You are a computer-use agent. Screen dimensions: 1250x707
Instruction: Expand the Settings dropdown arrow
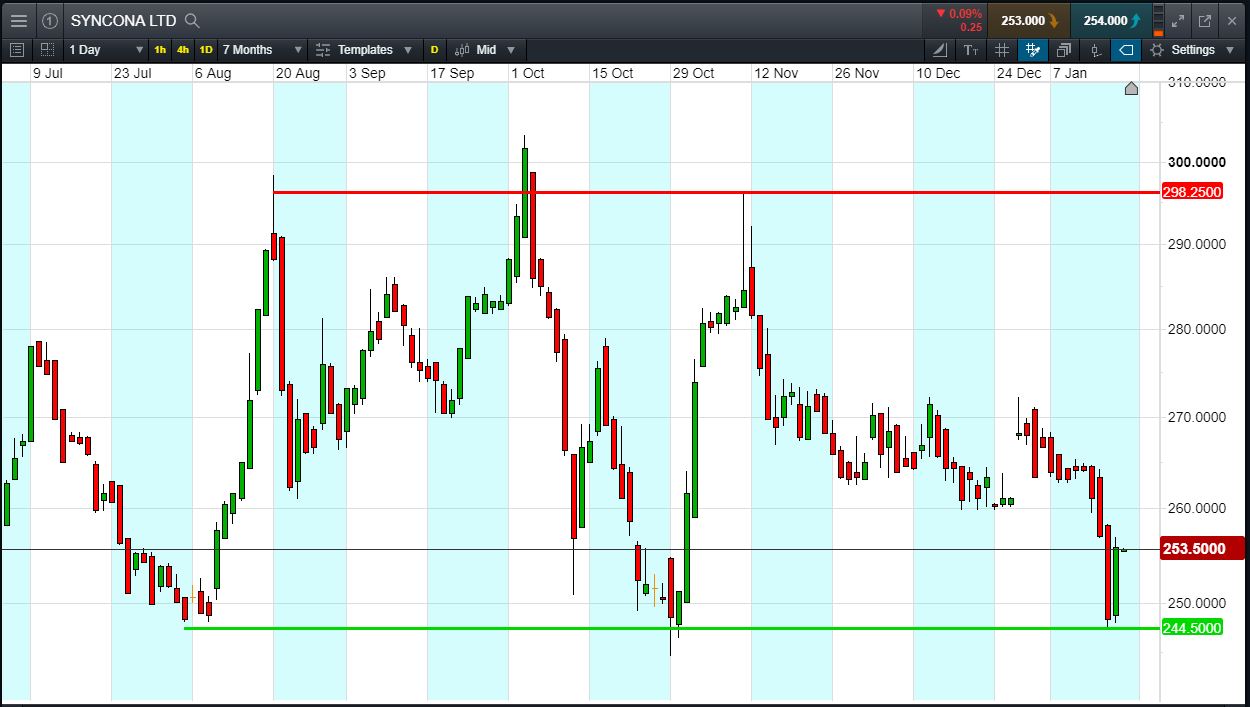[x=1229, y=49]
